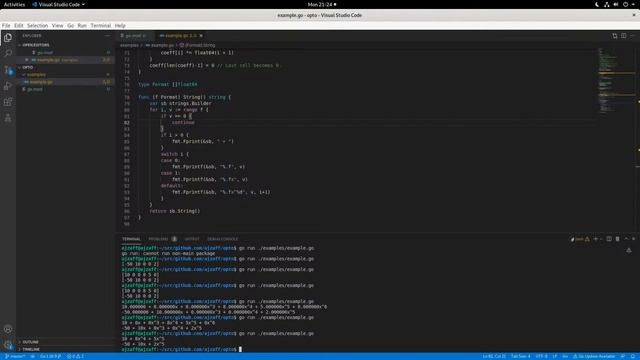Maximize the terminal panel with up chevron
The width and height of the screenshot is (640, 360).
627,239
